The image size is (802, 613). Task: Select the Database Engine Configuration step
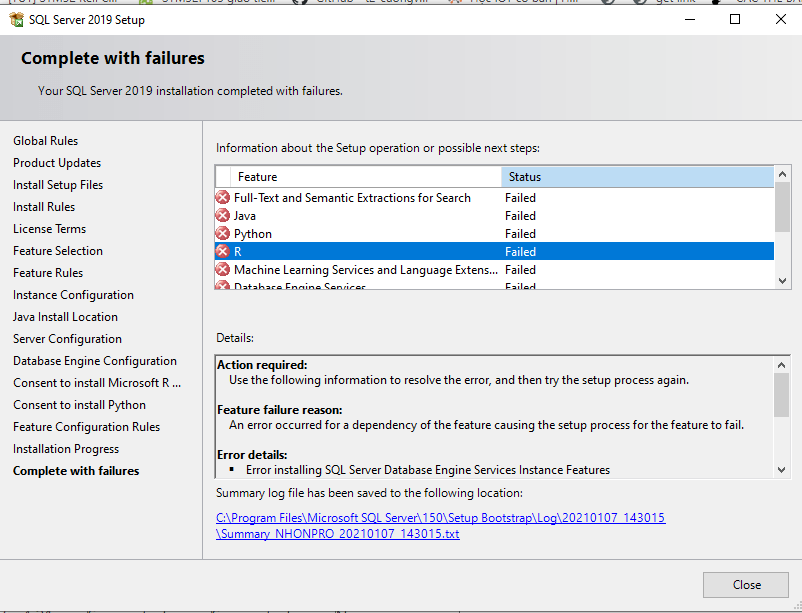[x=95, y=361]
